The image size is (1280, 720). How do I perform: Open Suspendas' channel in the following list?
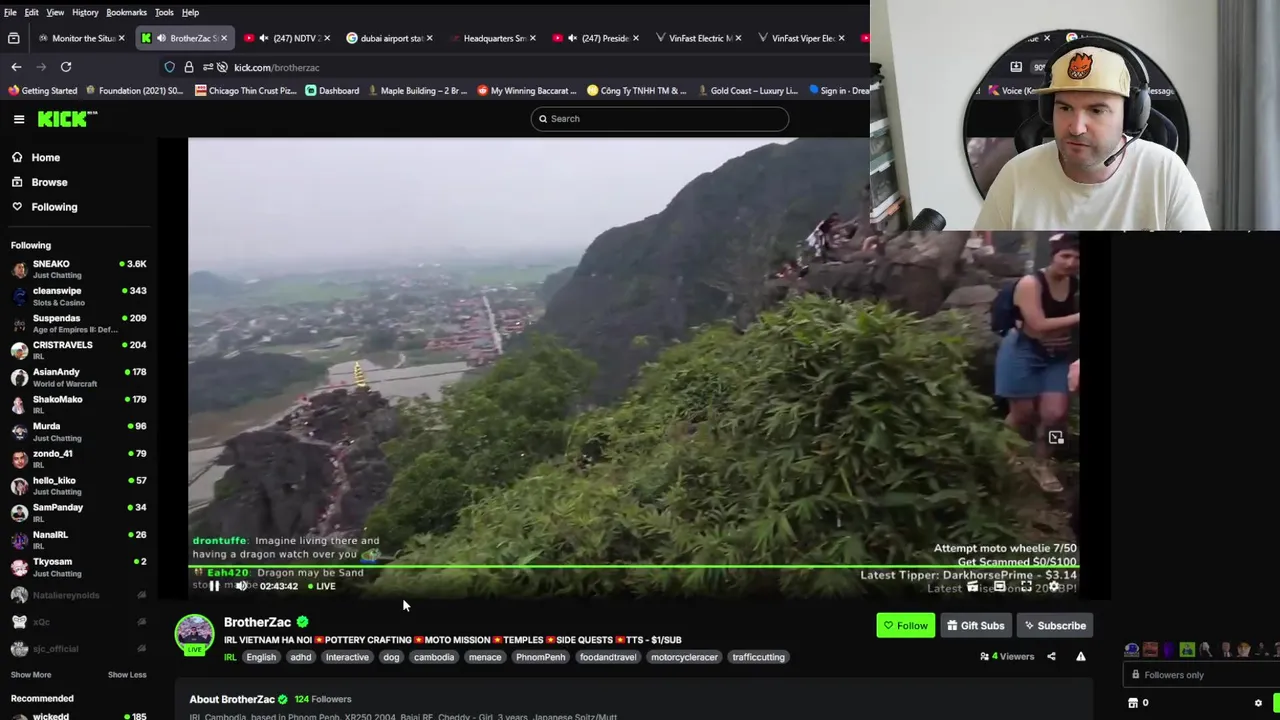click(x=78, y=323)
